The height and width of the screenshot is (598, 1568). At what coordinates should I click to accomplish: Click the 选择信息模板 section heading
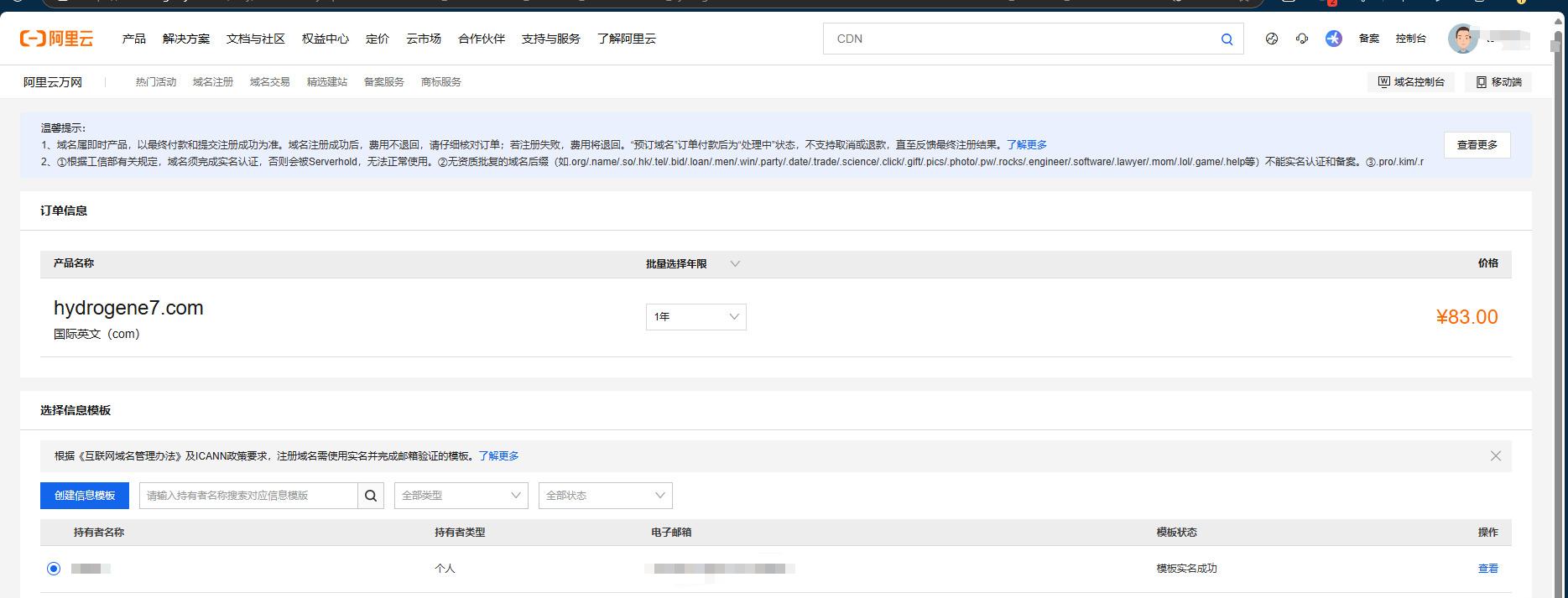[x=76, y=410]
